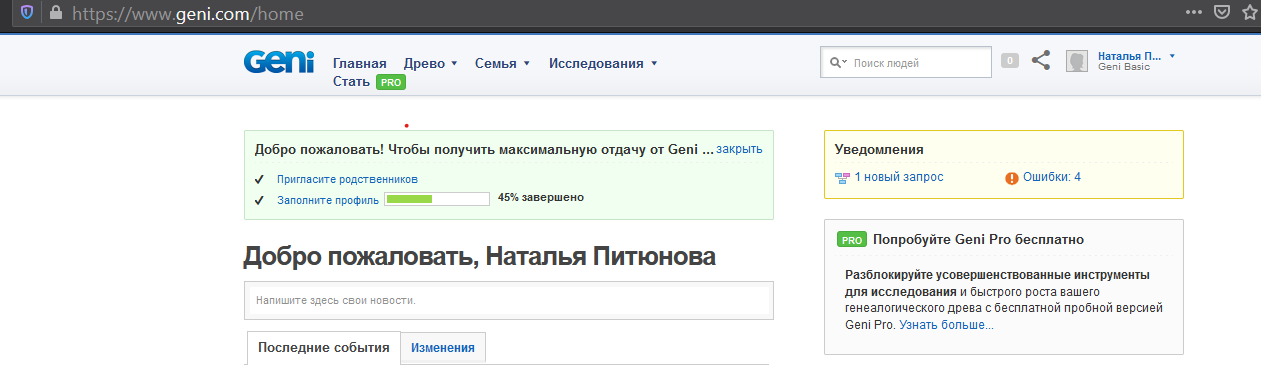Click the Firefox tracking protection shield icon

(27, 13)
